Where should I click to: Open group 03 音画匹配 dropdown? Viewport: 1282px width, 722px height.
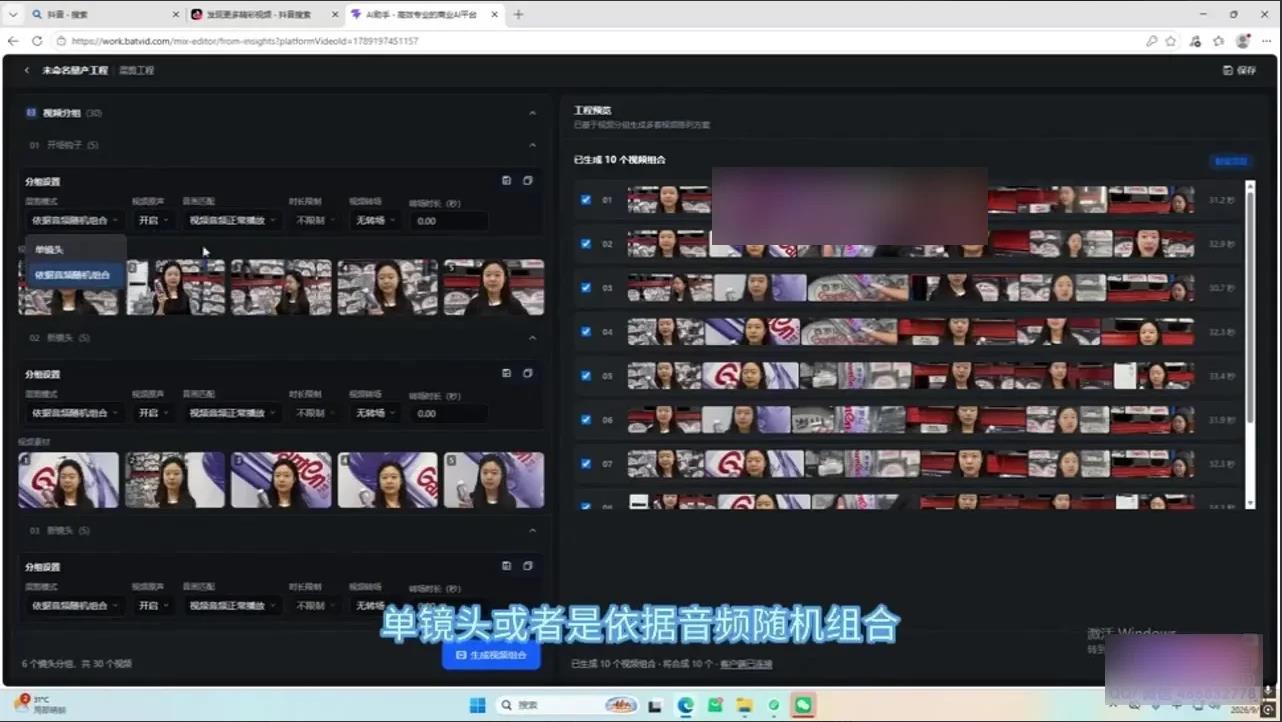(231, 605)
